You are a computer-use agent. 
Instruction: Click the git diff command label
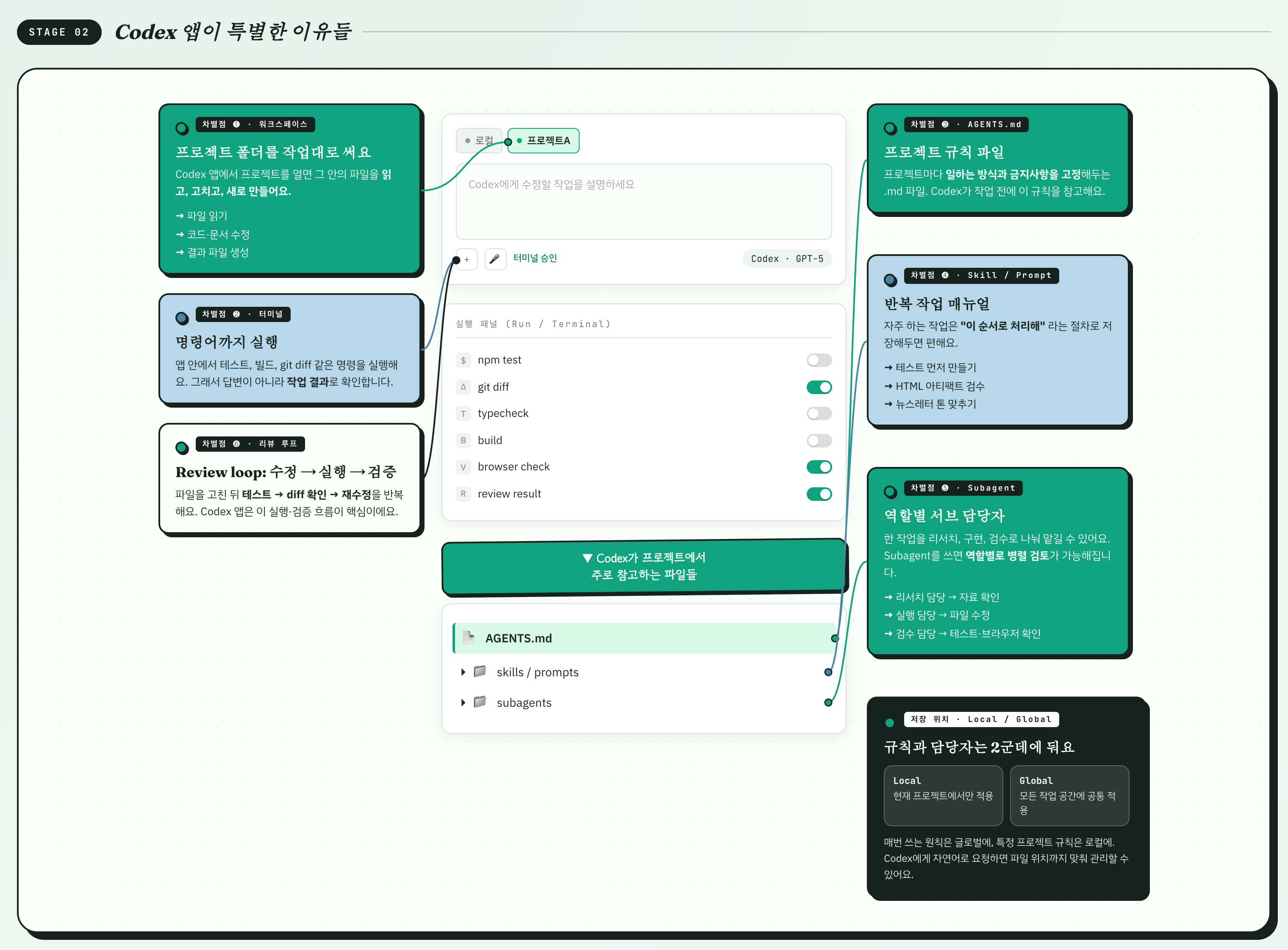point(493,387)
